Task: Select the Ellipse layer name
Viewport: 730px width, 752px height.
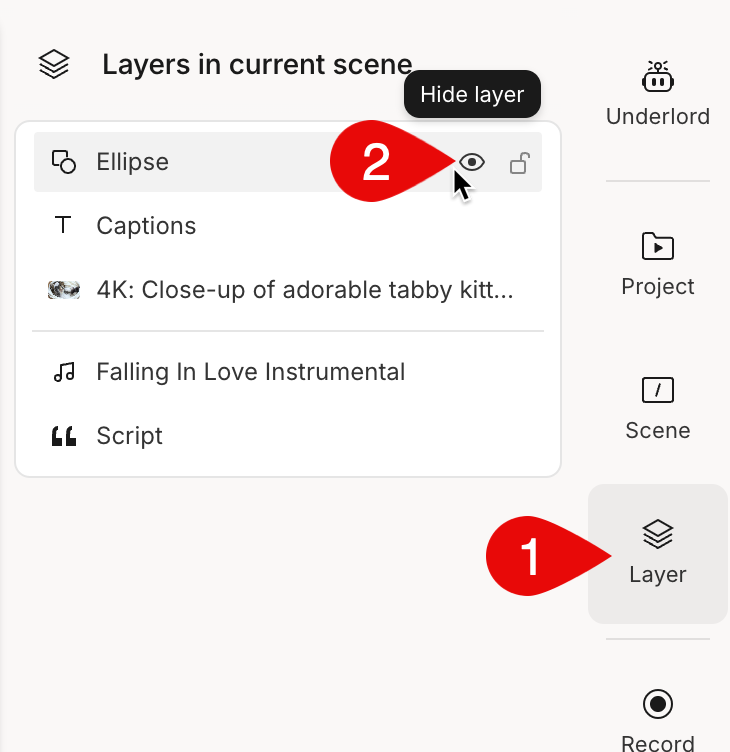Action: pos(132,162)
